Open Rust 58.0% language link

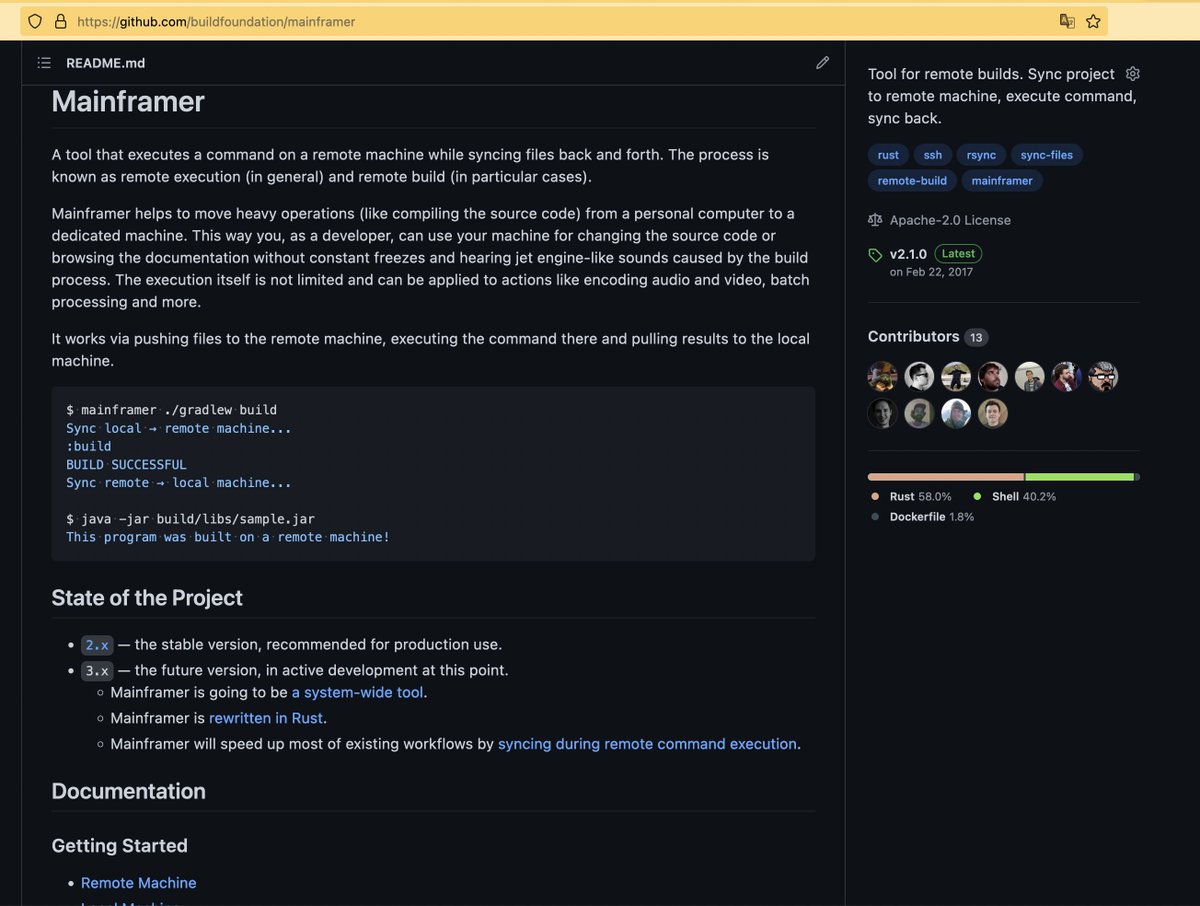click(920, 497)
